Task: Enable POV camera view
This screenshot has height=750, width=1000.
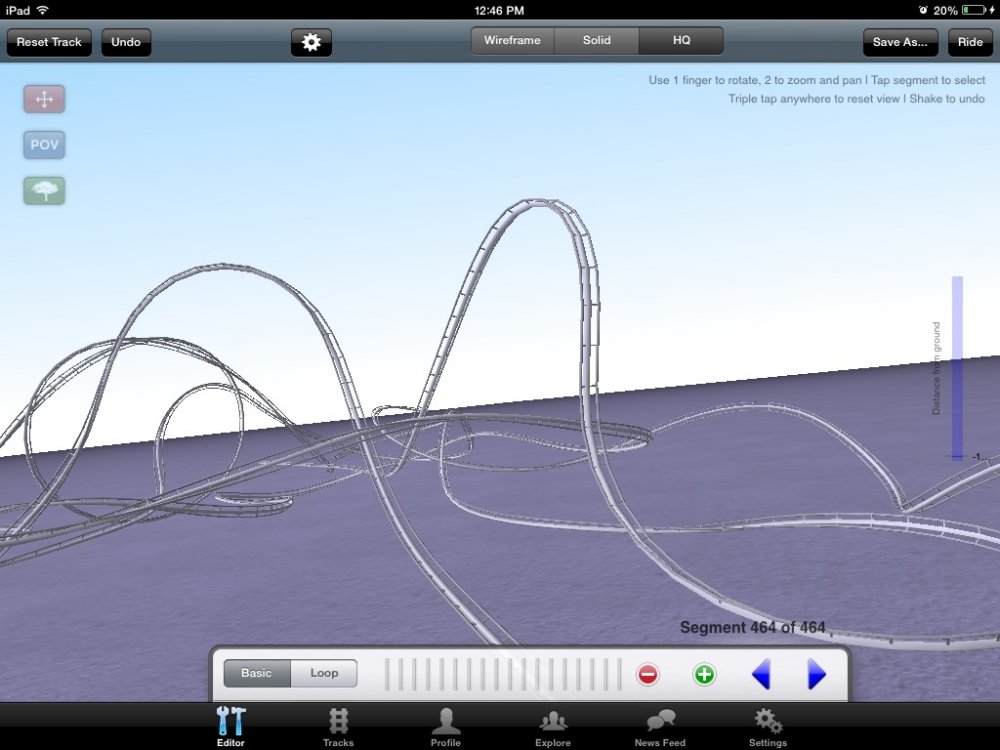Action: click(44, 145)
